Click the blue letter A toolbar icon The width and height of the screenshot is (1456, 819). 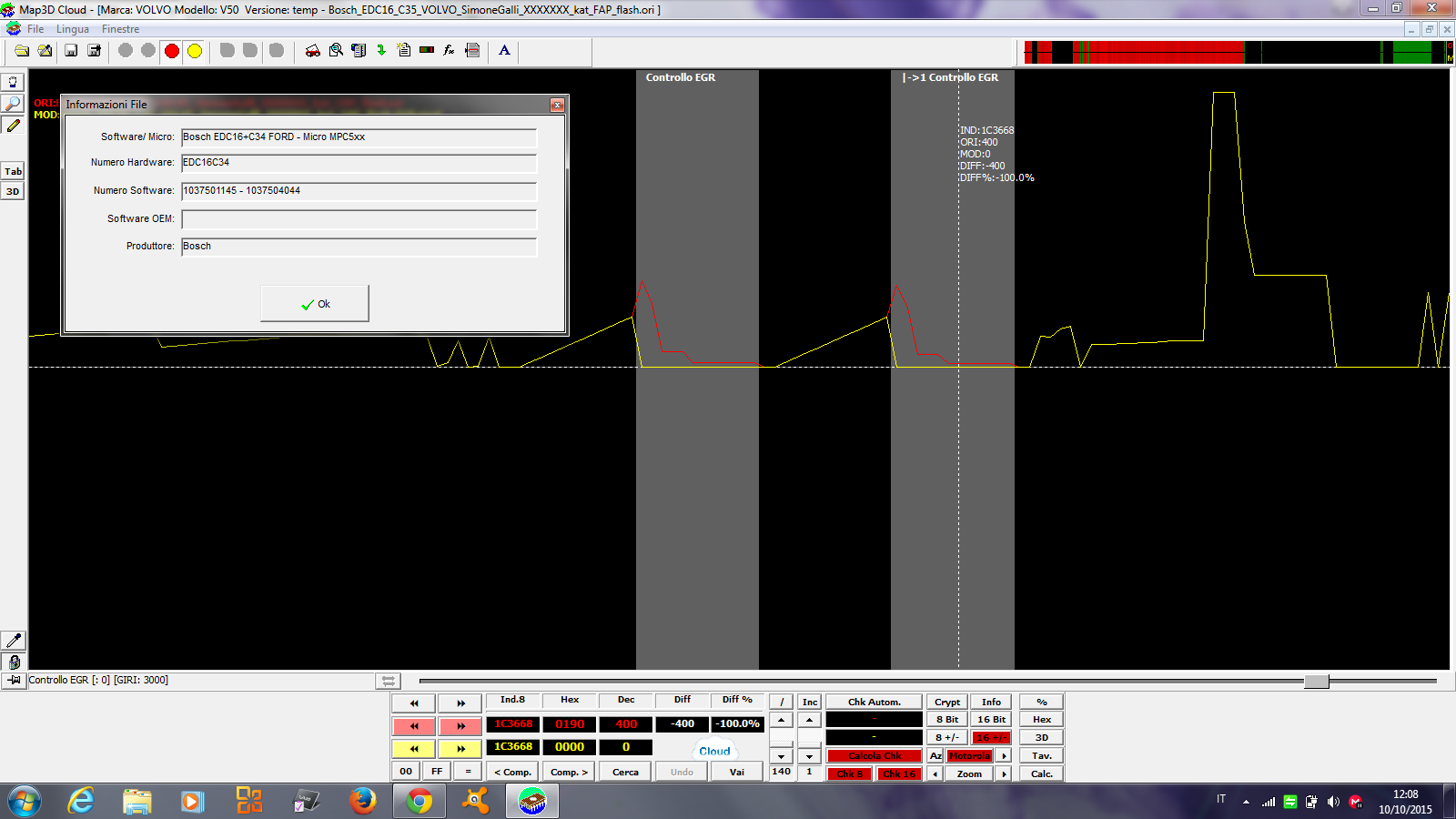504,51
